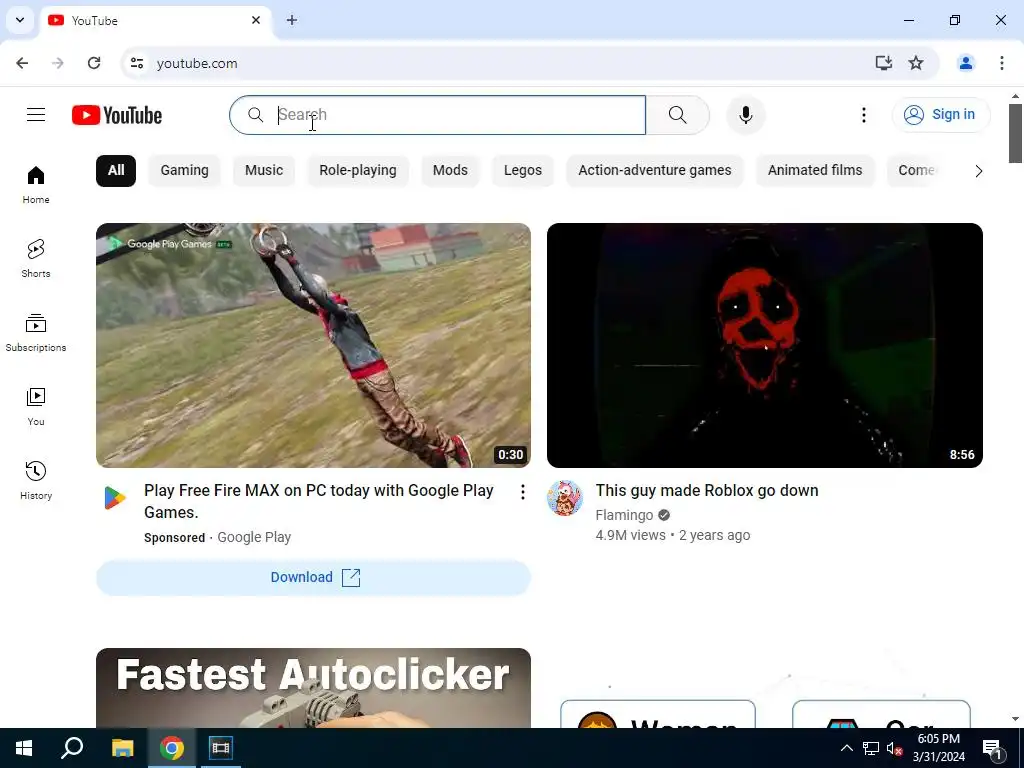The height and width of the screenshot is (768, 1024).
Task: Go back in Chrome
Action: point(22,63)
